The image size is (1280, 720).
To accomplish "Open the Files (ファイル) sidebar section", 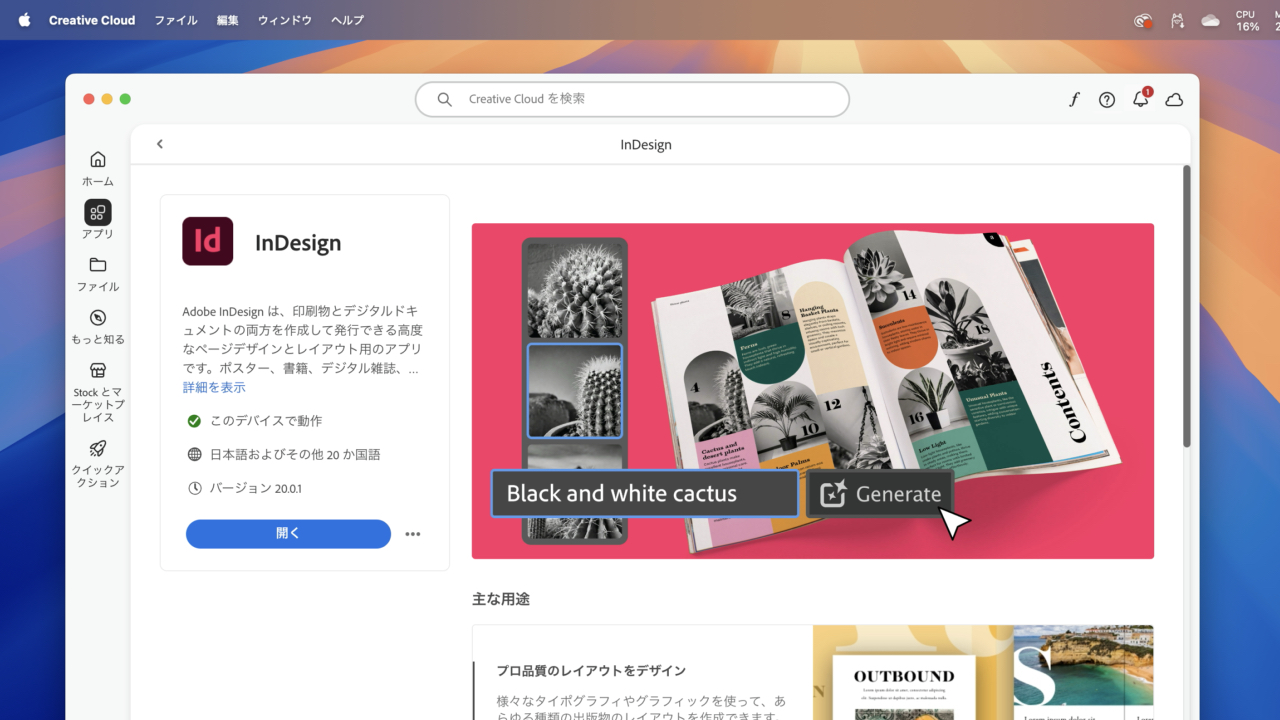I will point(98,274).
